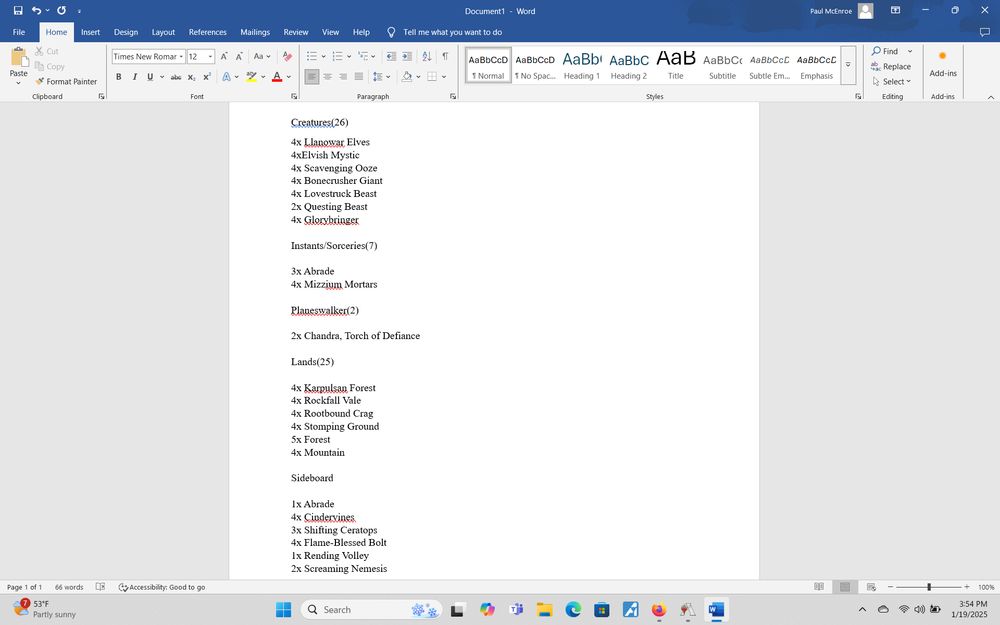The image size is (1000, 625).
Task: Open the References tab
Action: [x=207, y=32]
